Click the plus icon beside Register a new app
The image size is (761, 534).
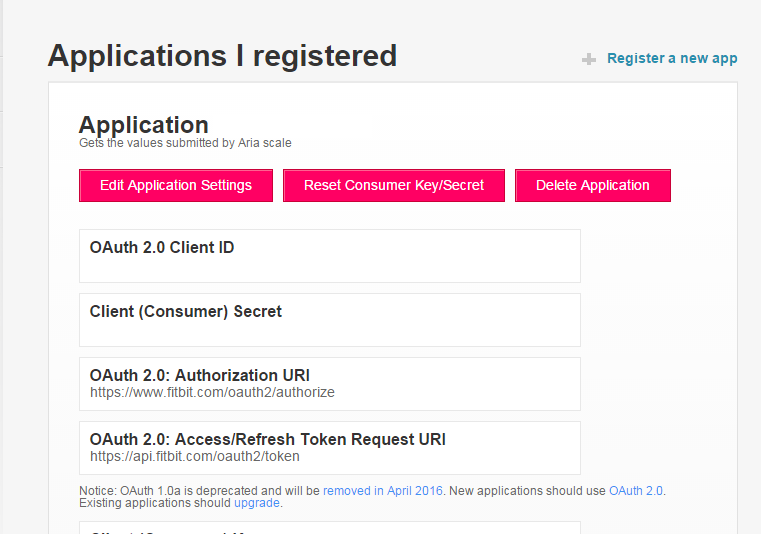click(589, 59)
